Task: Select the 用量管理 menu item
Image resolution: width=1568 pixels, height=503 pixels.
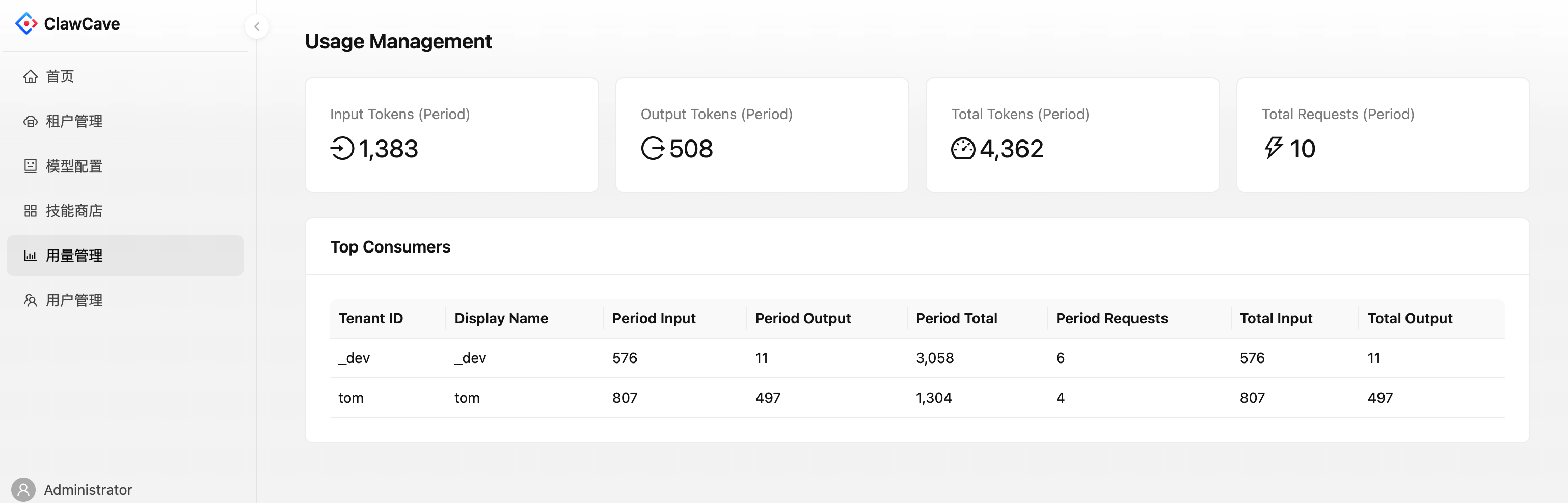Action: click(74, 256)
